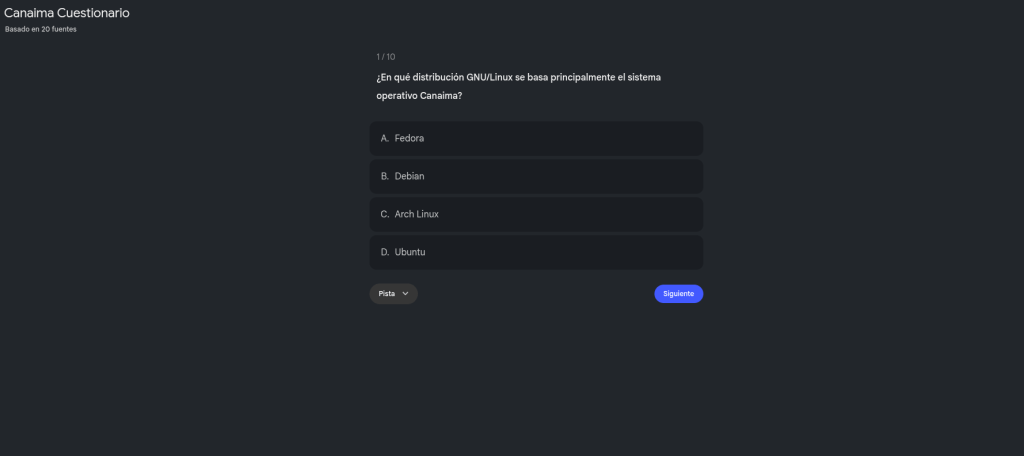Click the letter B. label
Screen dimensions: 1024x456
point(385,176)
